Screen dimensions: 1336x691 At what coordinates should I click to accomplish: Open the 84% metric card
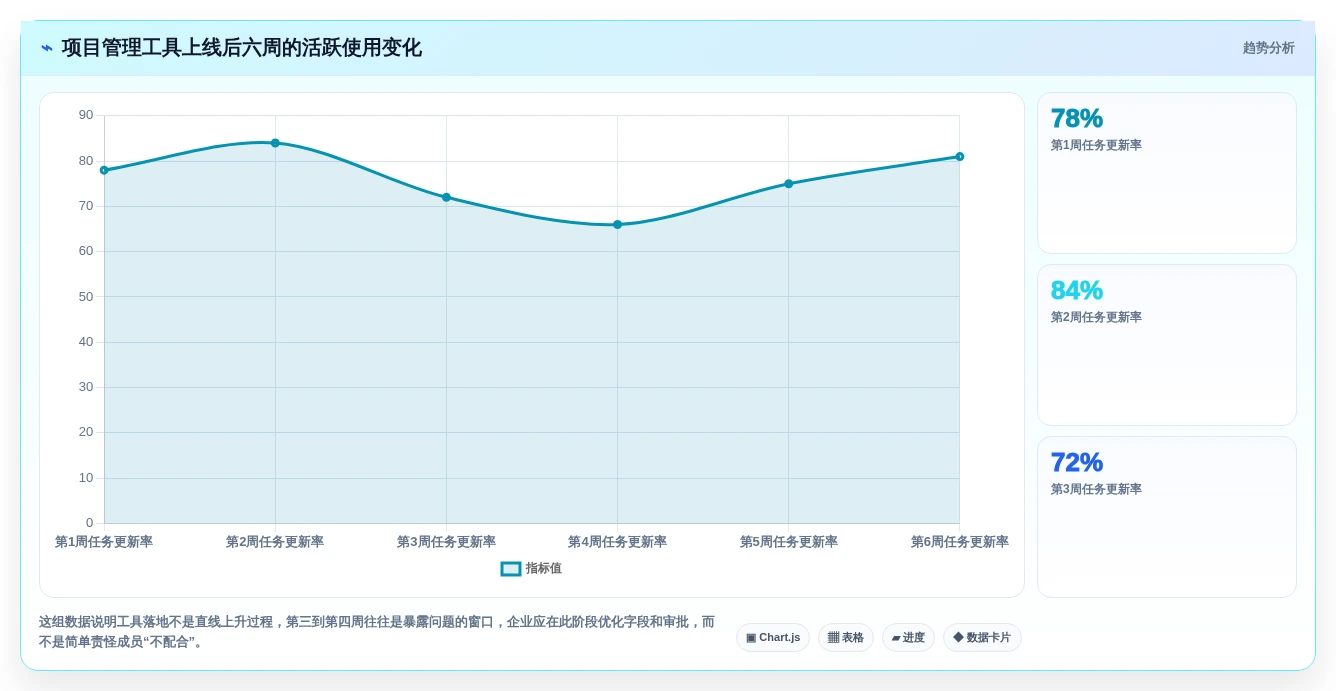(1167, 345)
